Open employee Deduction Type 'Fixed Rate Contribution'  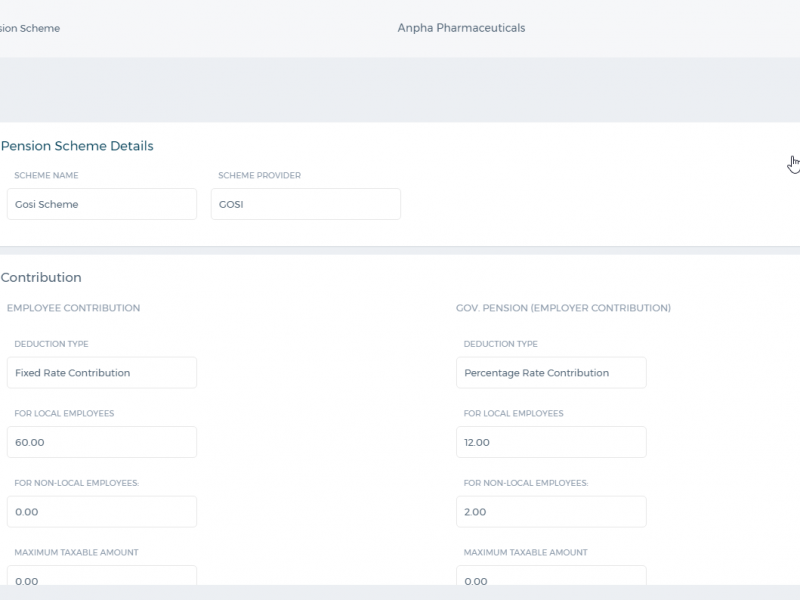[x=102, y=372]
